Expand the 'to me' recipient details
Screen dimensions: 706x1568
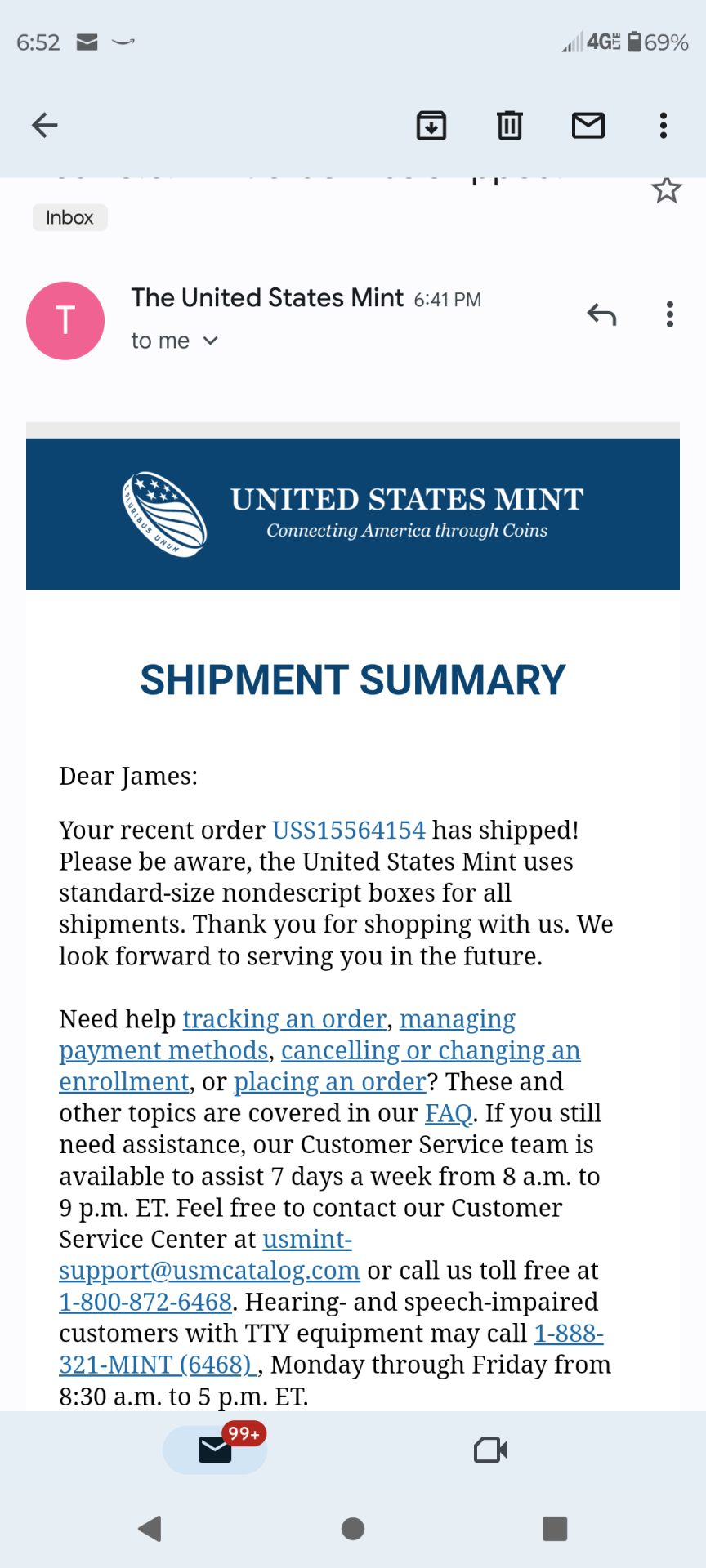click(175, 341)
